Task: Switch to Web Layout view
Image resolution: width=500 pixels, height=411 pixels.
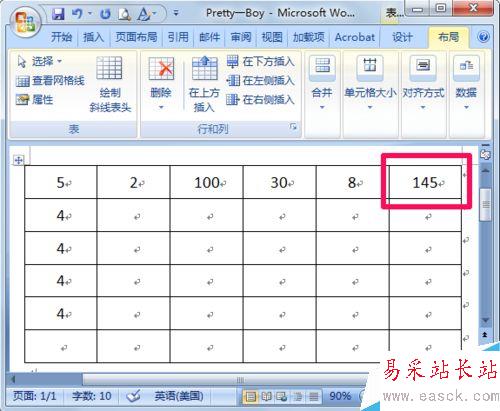Action: tap(282, 397)
